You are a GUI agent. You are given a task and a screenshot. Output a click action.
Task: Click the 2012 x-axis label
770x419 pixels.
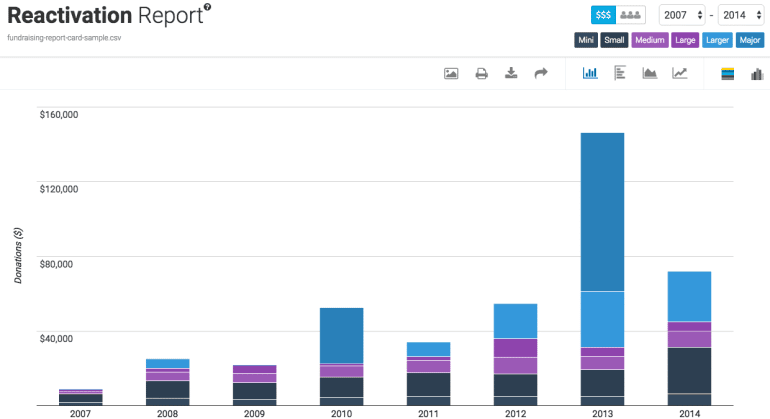tap(515, 414)
